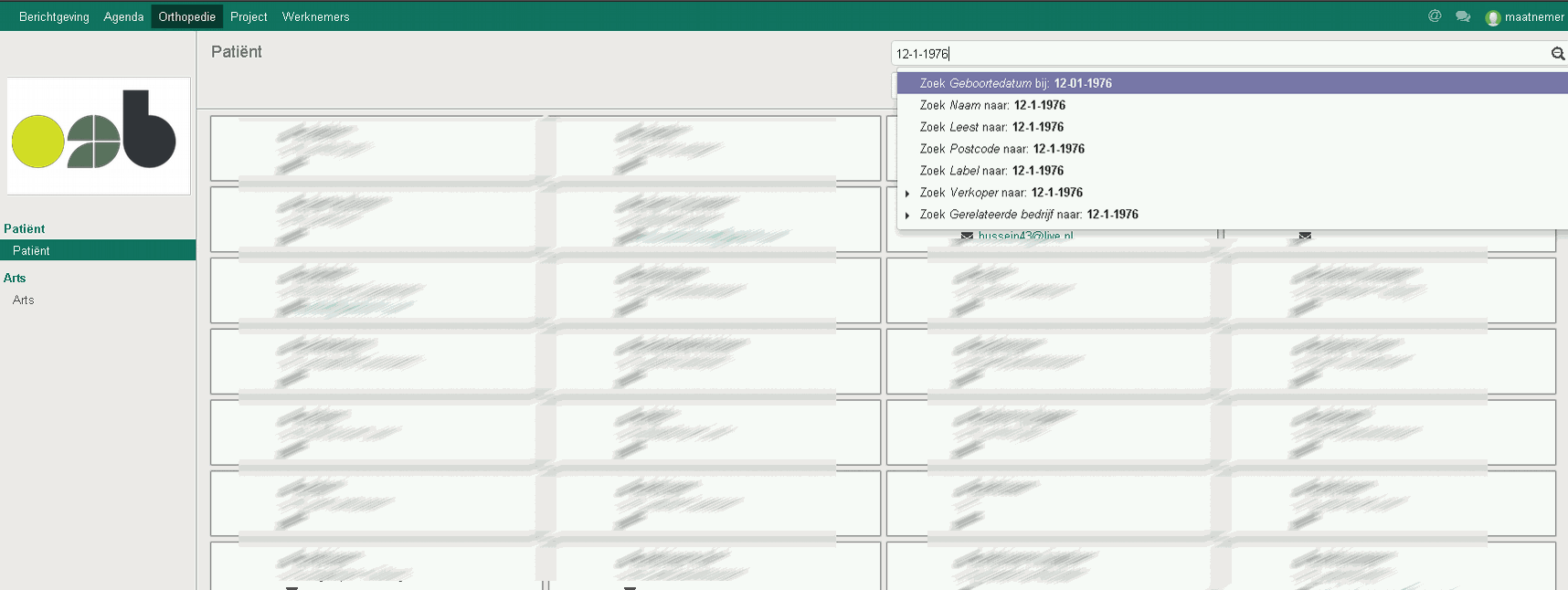
Task: Click the bold Arts section header
Action: [15, 278]
